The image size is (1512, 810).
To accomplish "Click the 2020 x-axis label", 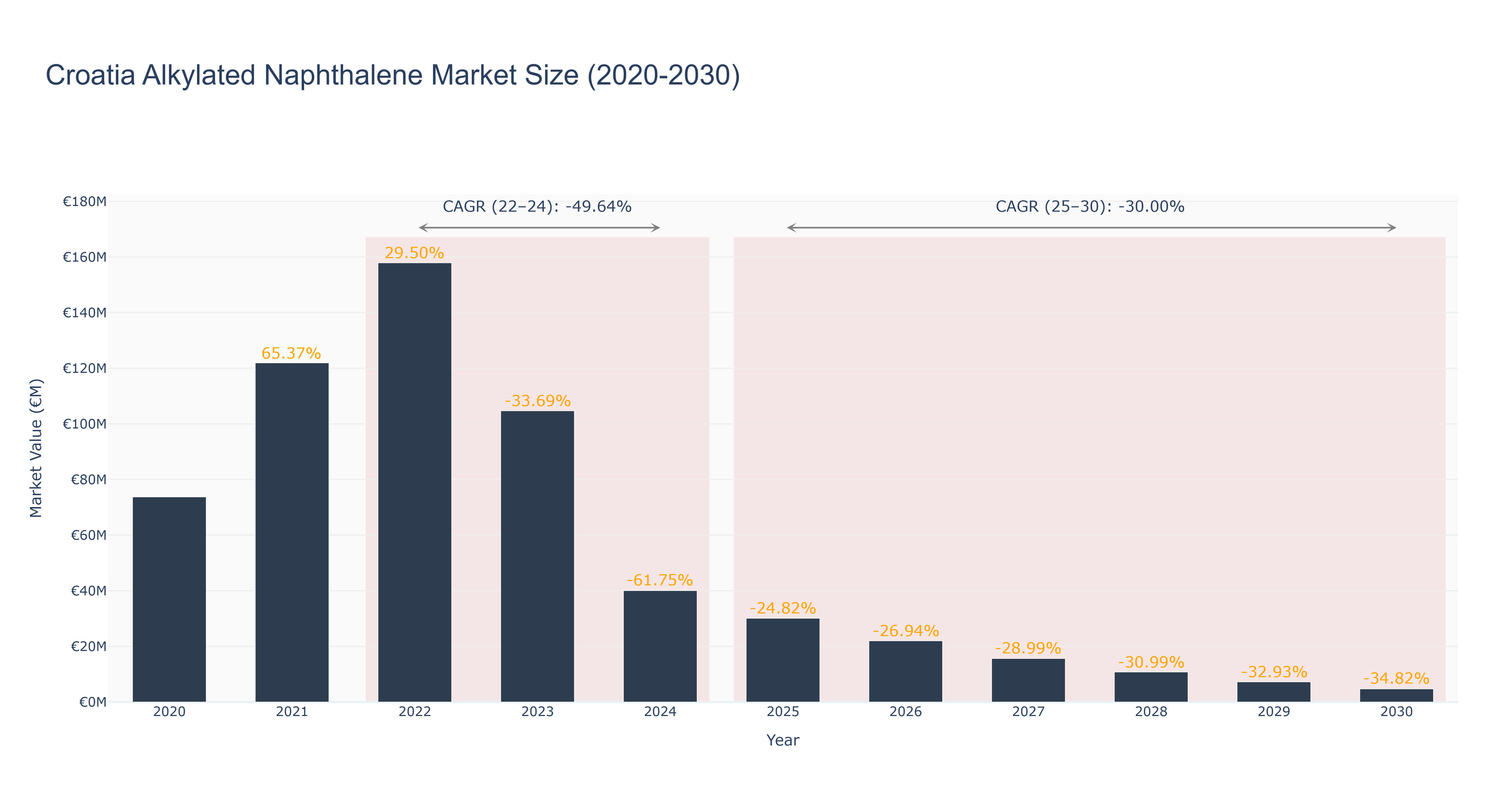I will point(169,712).
